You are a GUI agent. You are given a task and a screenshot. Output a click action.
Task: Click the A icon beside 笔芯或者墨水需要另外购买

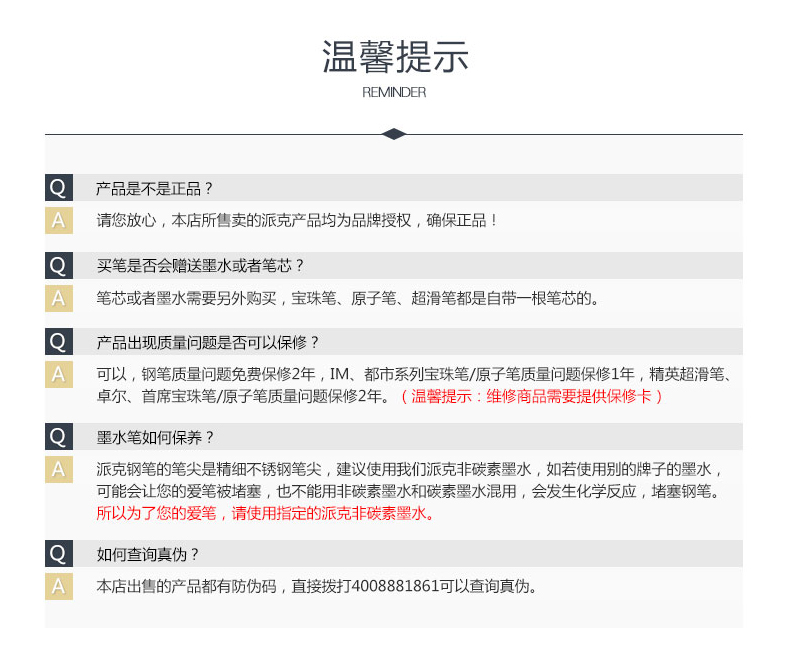point(59,298)
